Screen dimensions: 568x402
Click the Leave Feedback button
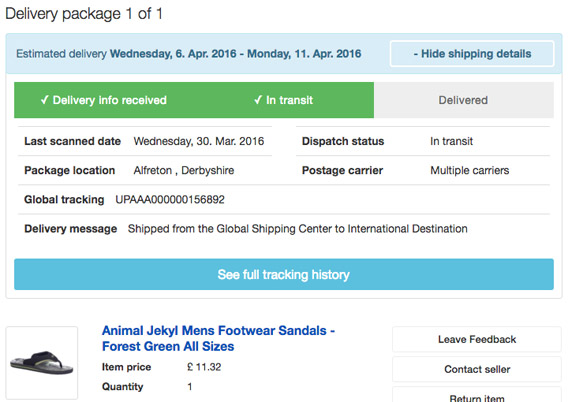point(477,339)
